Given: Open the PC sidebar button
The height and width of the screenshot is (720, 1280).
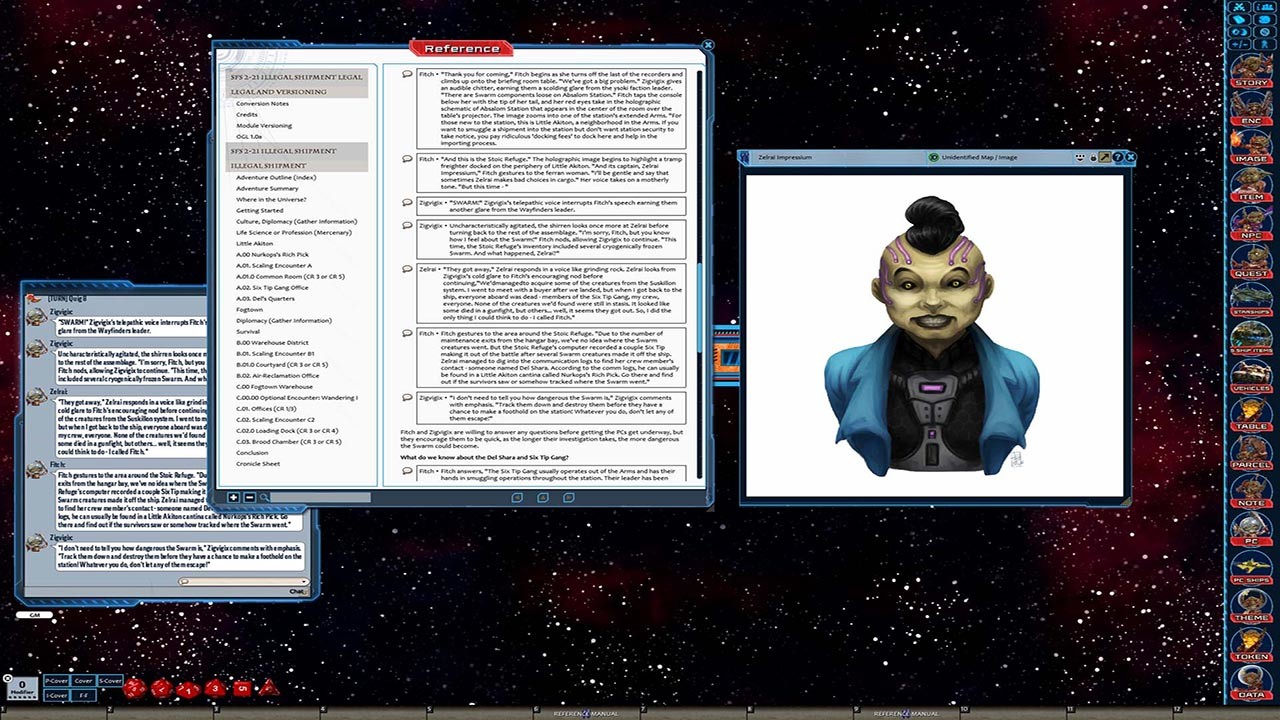Looking at the screenshot, I should pos(1251,530).
